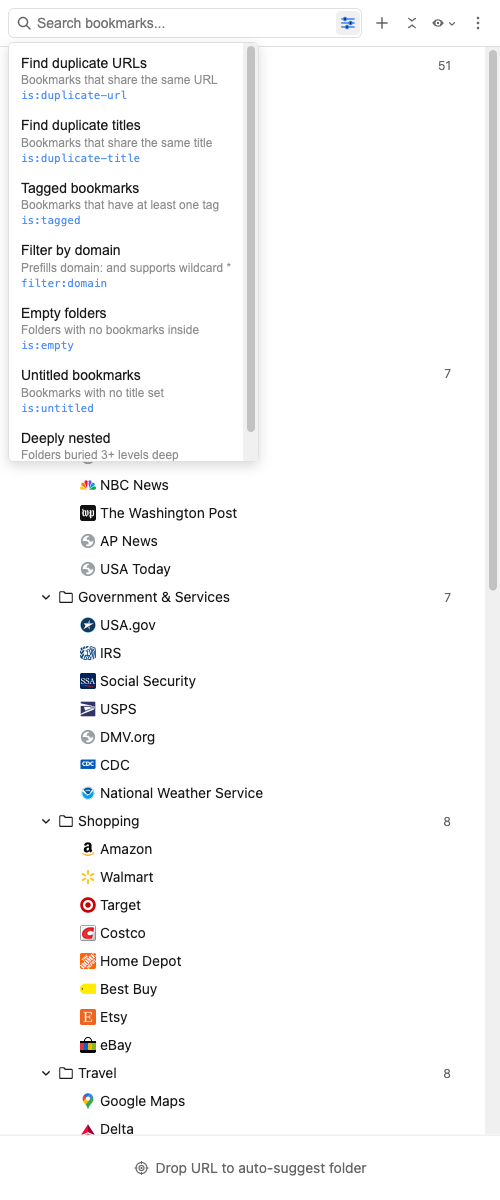Open the DMV.org bookmark
Viewport: 500px width, 1200px height.
pos(117,737)
